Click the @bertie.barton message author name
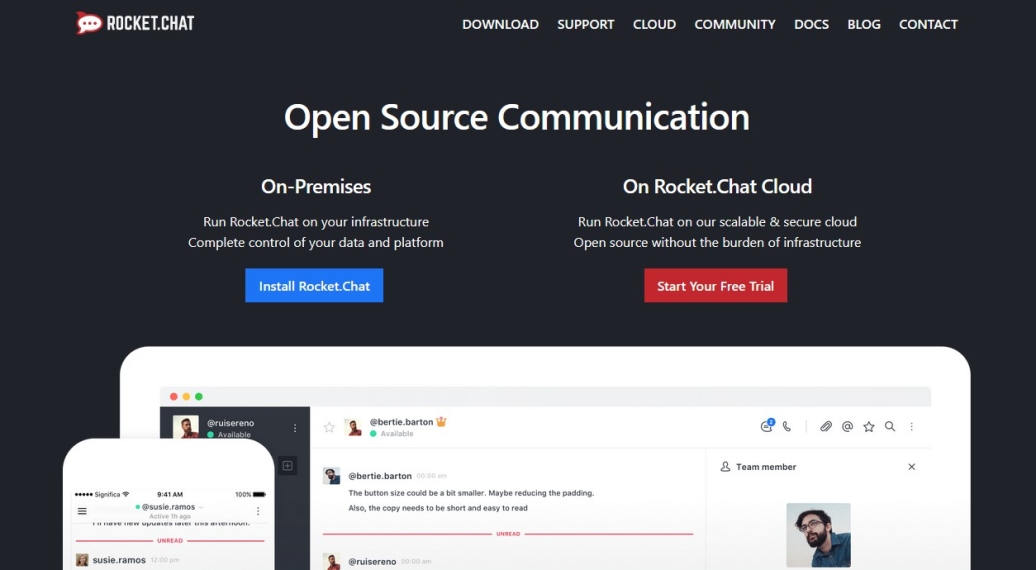 [x=380, y=476]
